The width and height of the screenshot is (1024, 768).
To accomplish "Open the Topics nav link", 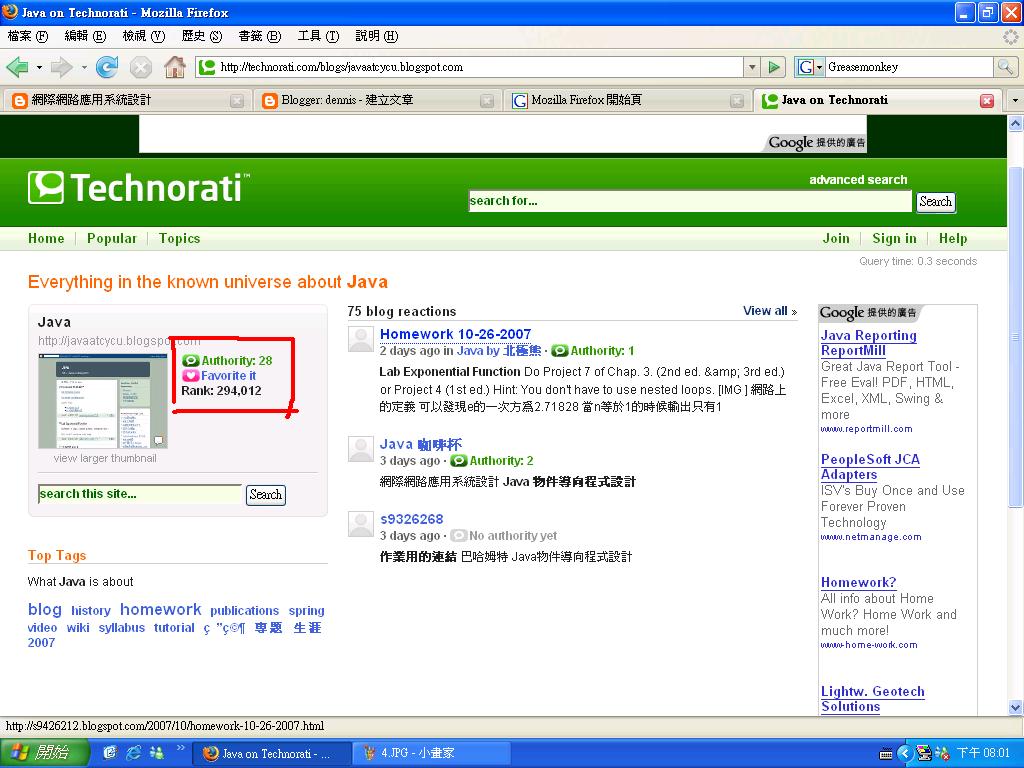I will point(180,238).
